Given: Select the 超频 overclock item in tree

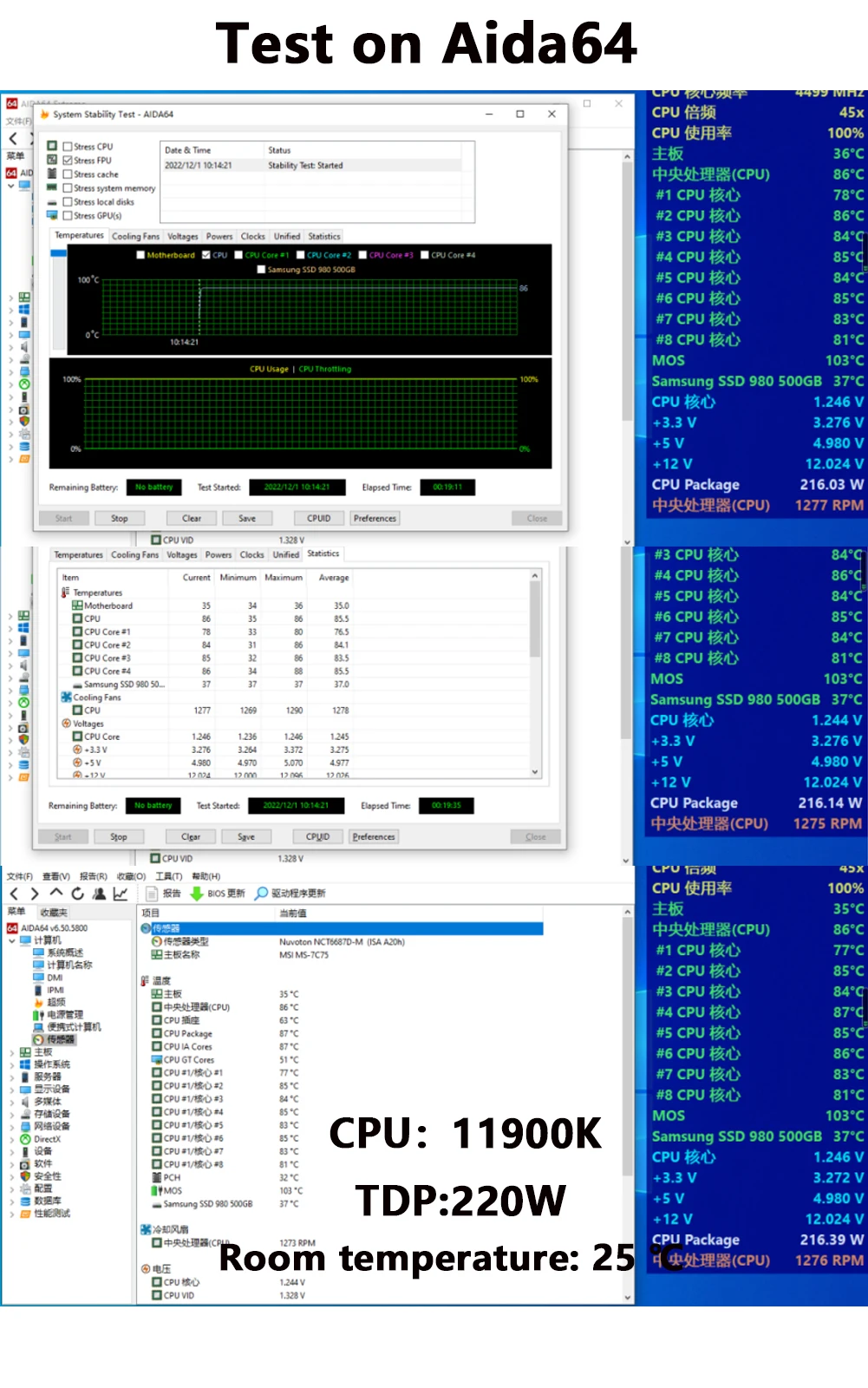Looking at the screenshot, I should click(55, 1002).
